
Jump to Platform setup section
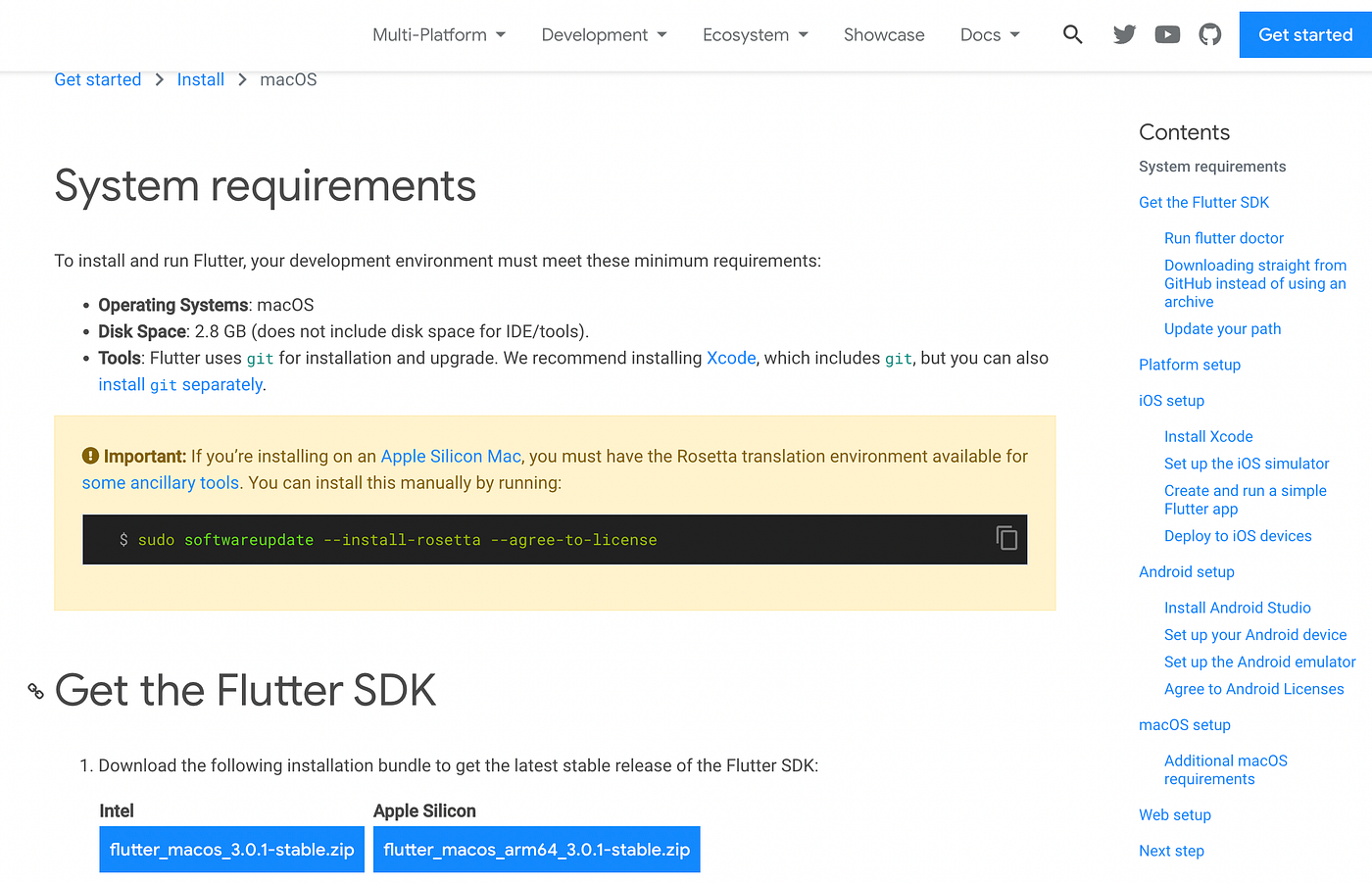[1190, 365]
